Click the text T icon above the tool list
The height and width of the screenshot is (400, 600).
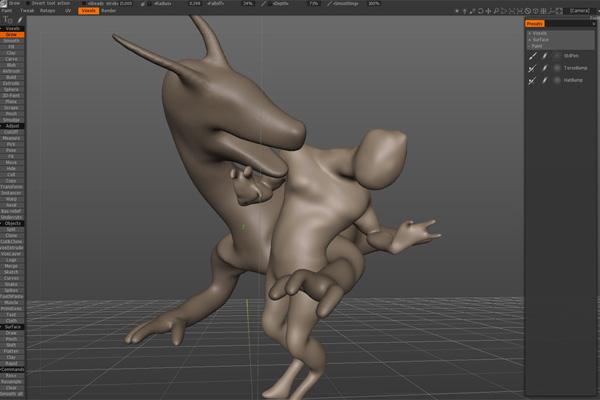7,20
